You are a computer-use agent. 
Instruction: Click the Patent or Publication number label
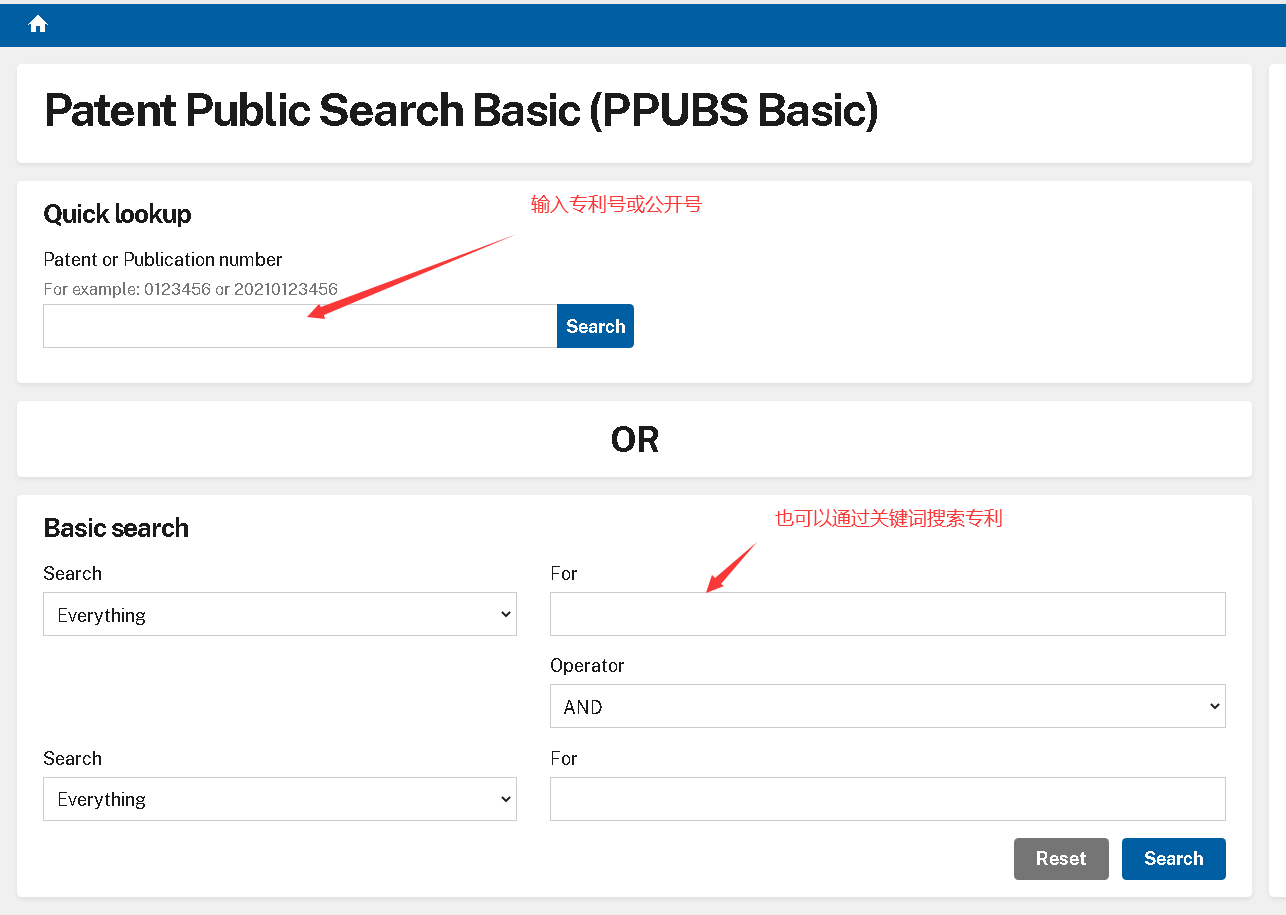coord(163,260)
